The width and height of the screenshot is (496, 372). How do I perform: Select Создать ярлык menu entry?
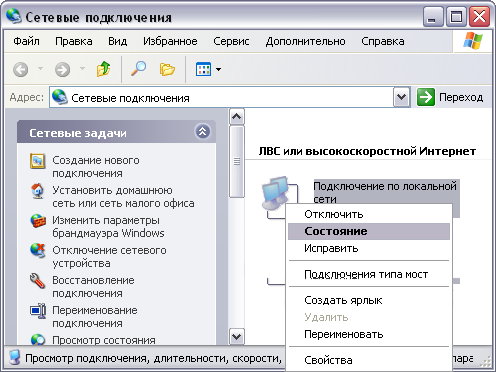369,300
